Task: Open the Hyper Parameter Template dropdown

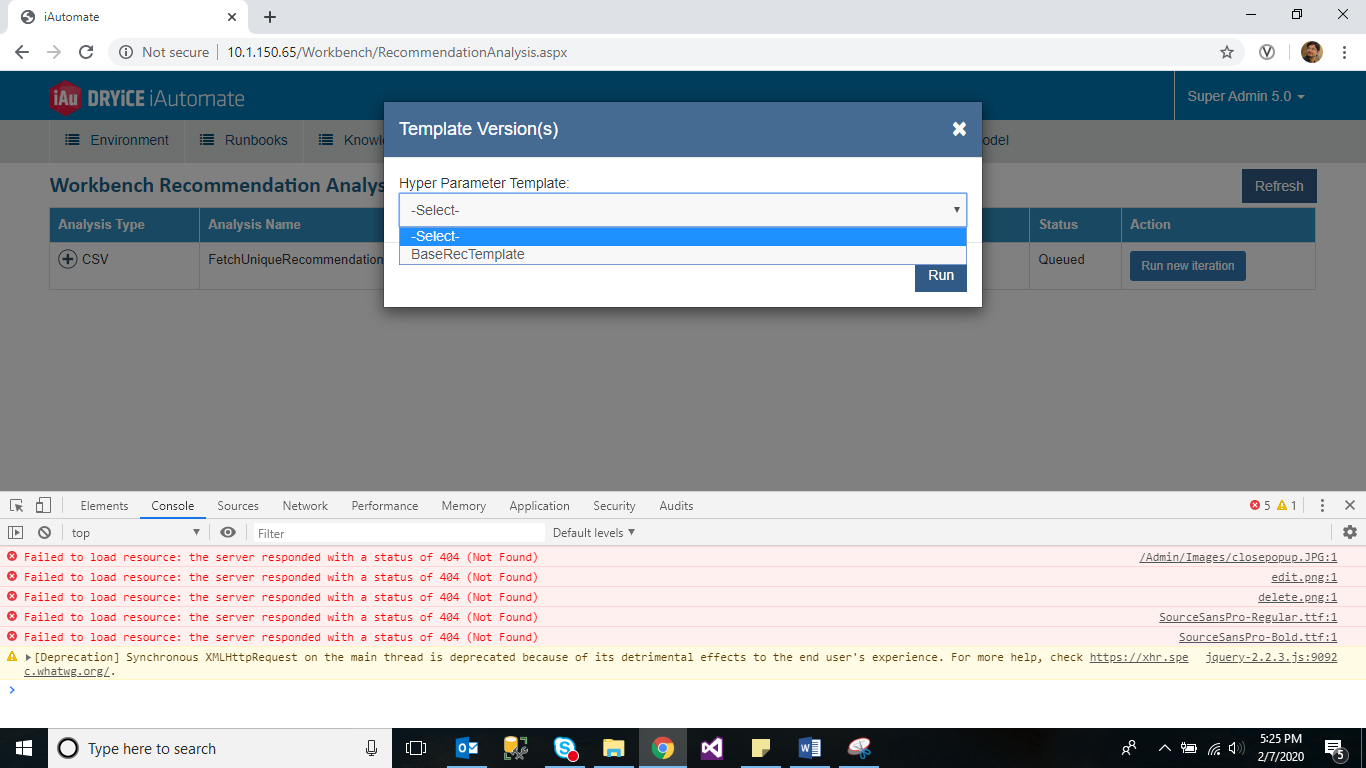Action: point(683,210)
